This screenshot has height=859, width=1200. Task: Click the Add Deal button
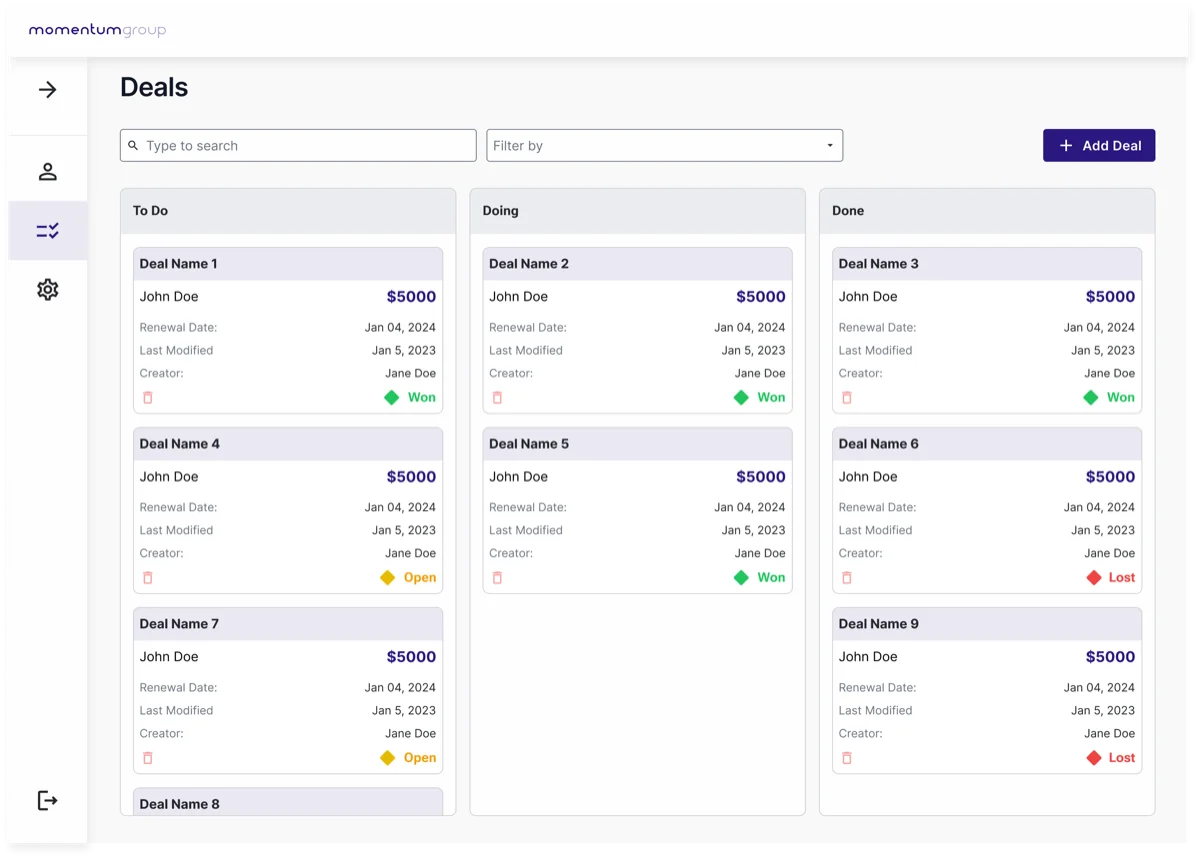(x=1099, y=146)
